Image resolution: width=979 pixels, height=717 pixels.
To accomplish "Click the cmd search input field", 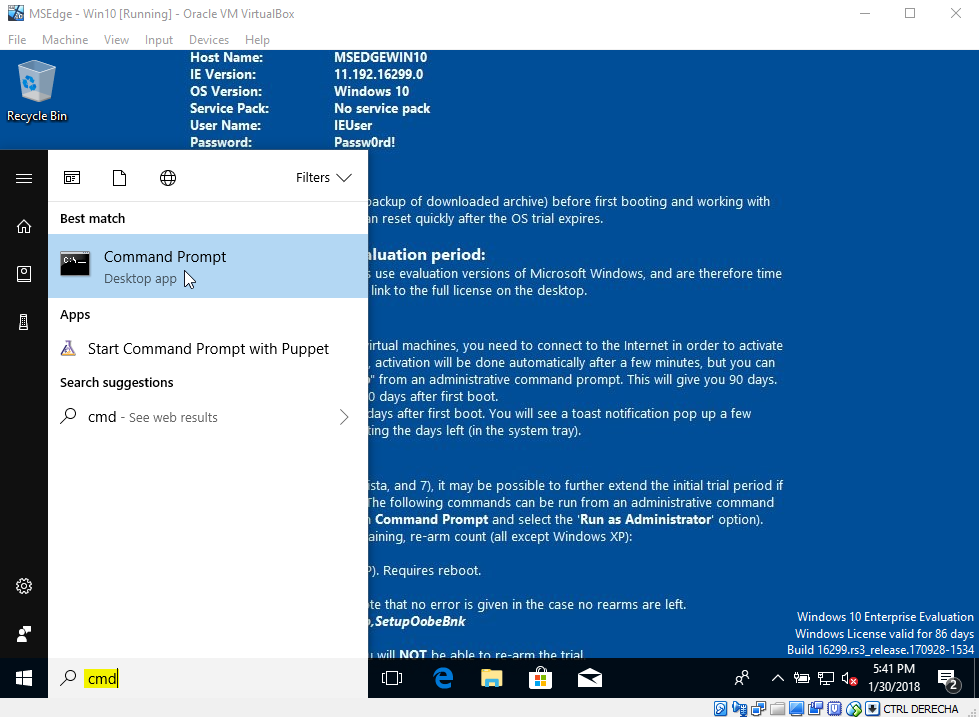I will click(x=220, y=679).
